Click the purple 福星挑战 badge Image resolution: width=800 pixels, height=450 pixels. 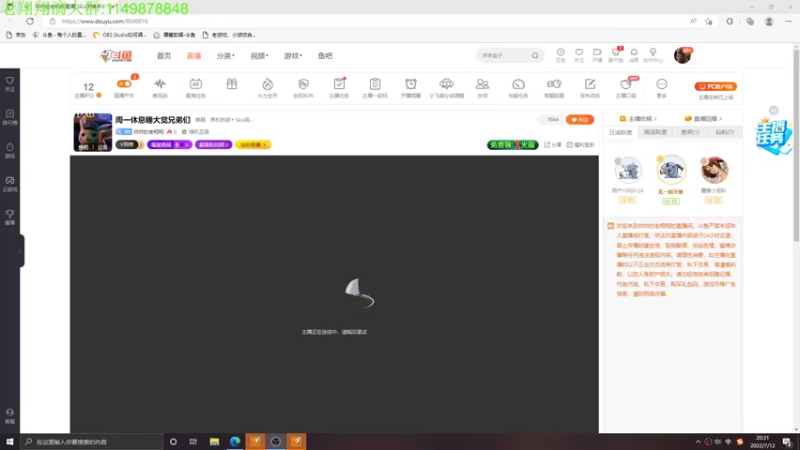(x=169, y=145)
